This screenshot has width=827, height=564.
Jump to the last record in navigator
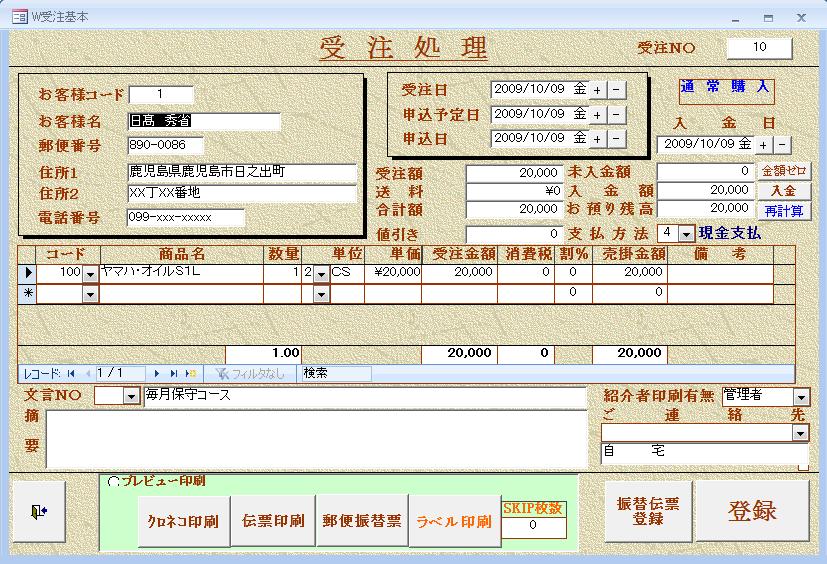click(174, 373)
